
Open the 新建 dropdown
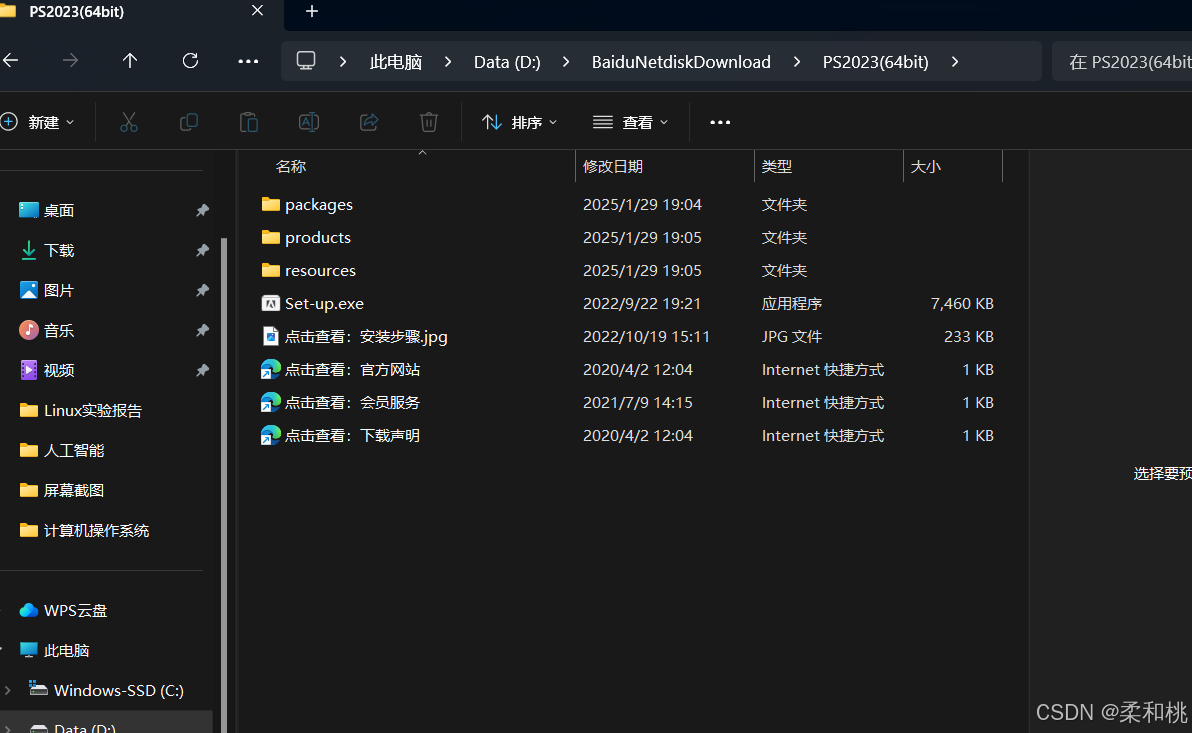[38, 122]
